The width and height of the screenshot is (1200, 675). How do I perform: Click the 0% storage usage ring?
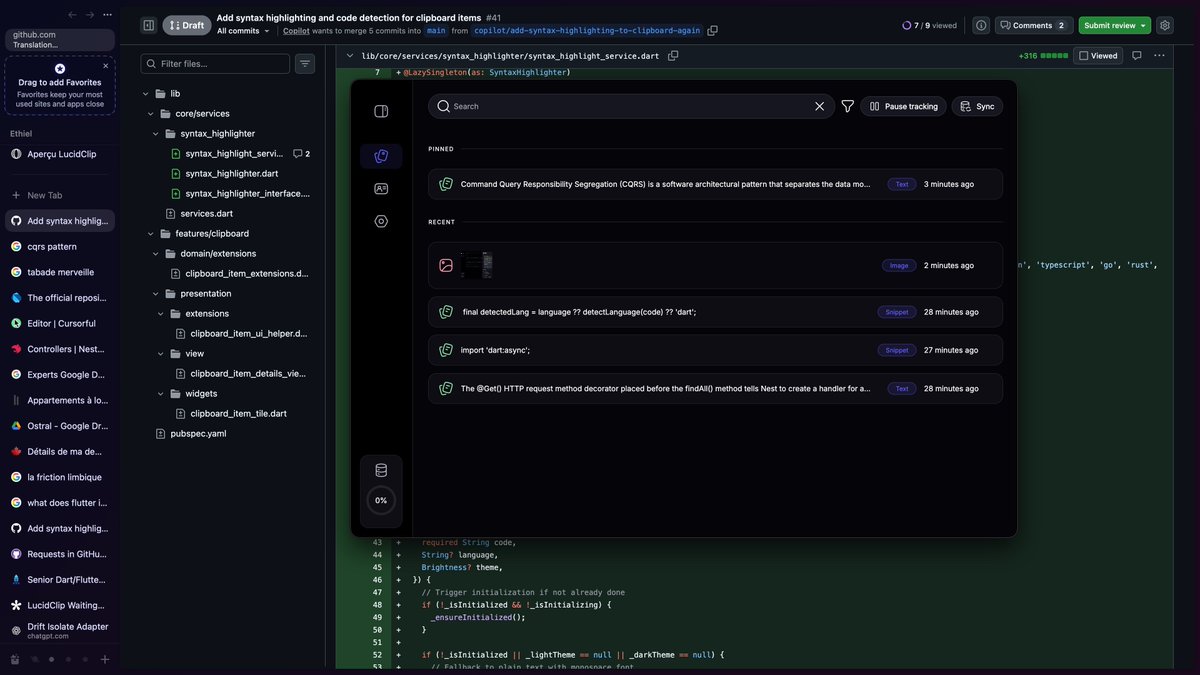click(x=381, y=500)
